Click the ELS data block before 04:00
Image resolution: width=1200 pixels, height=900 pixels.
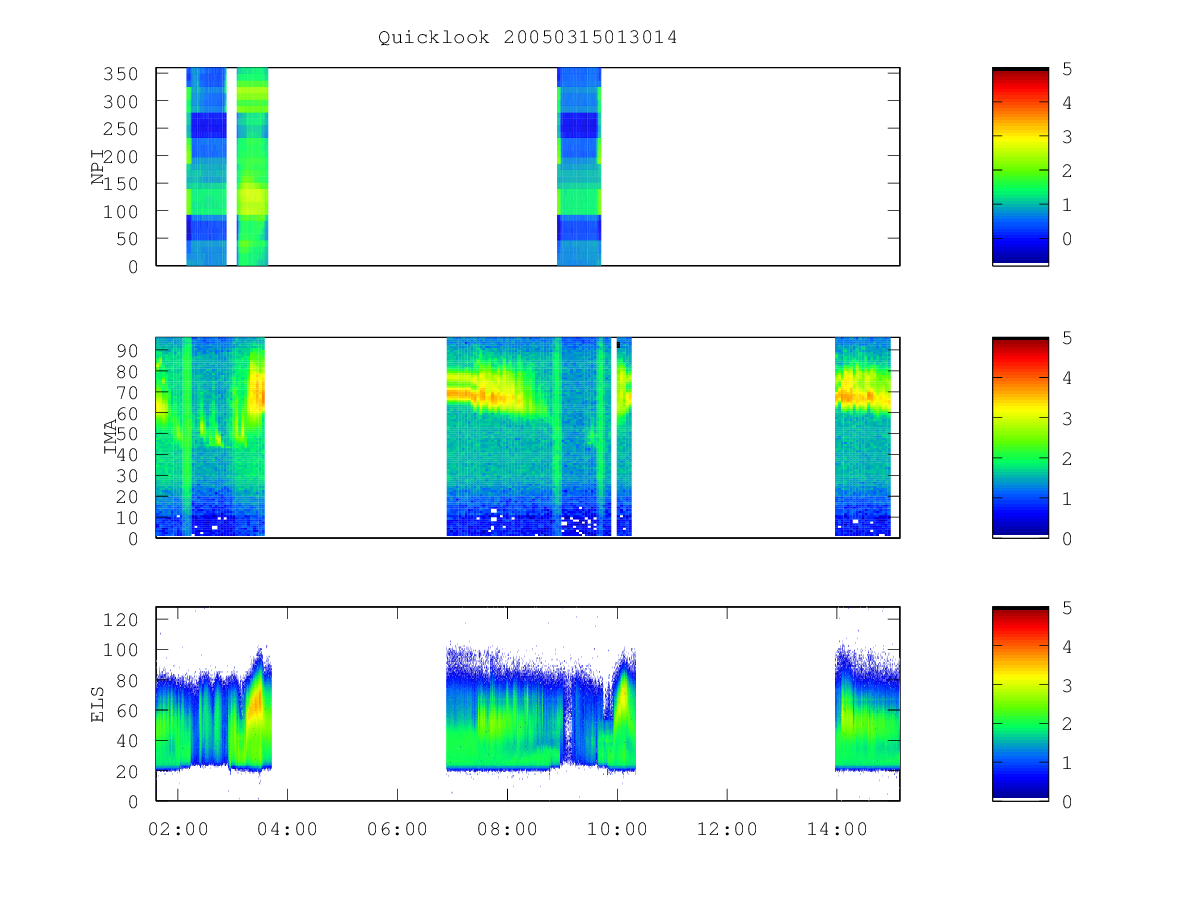click(x=214, y=710)
